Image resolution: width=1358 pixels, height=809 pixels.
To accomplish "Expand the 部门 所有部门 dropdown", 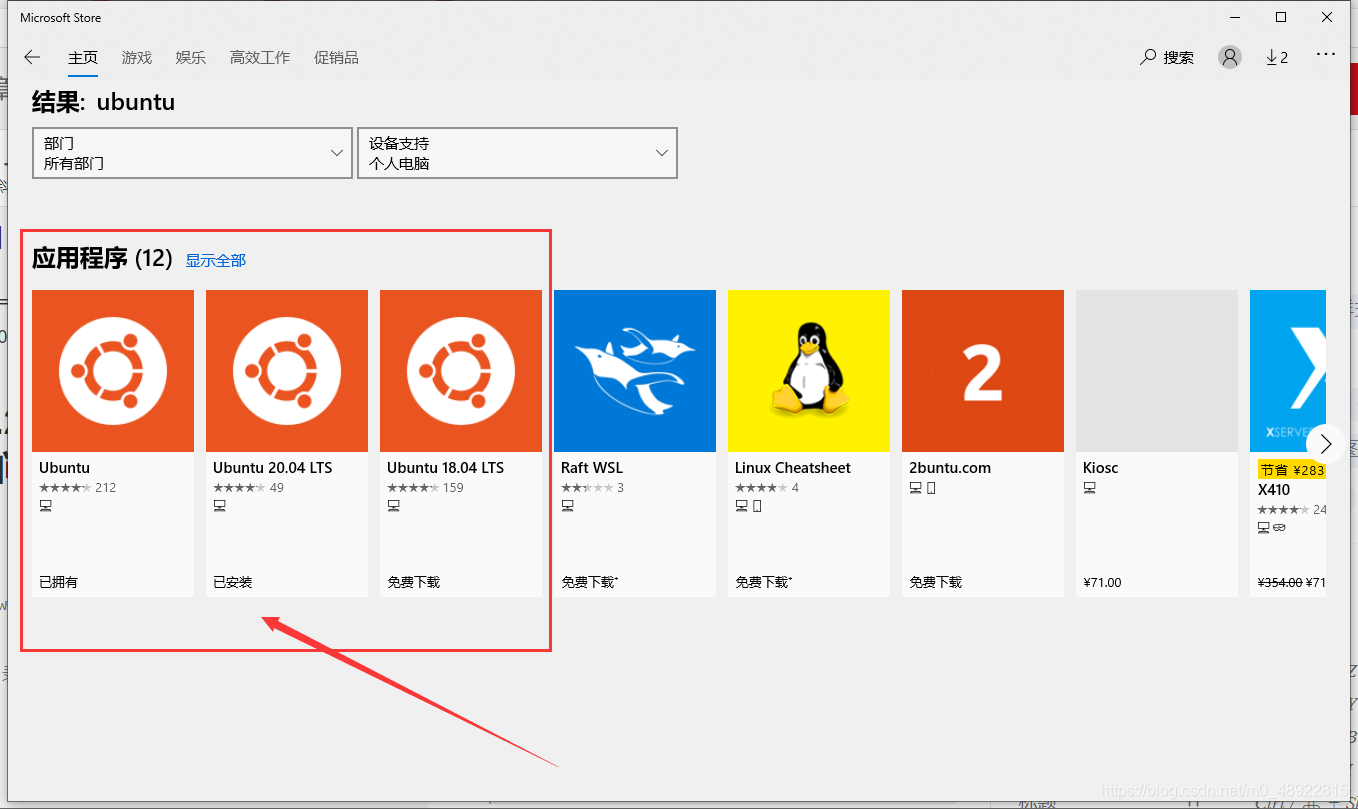I will [192, 153].
